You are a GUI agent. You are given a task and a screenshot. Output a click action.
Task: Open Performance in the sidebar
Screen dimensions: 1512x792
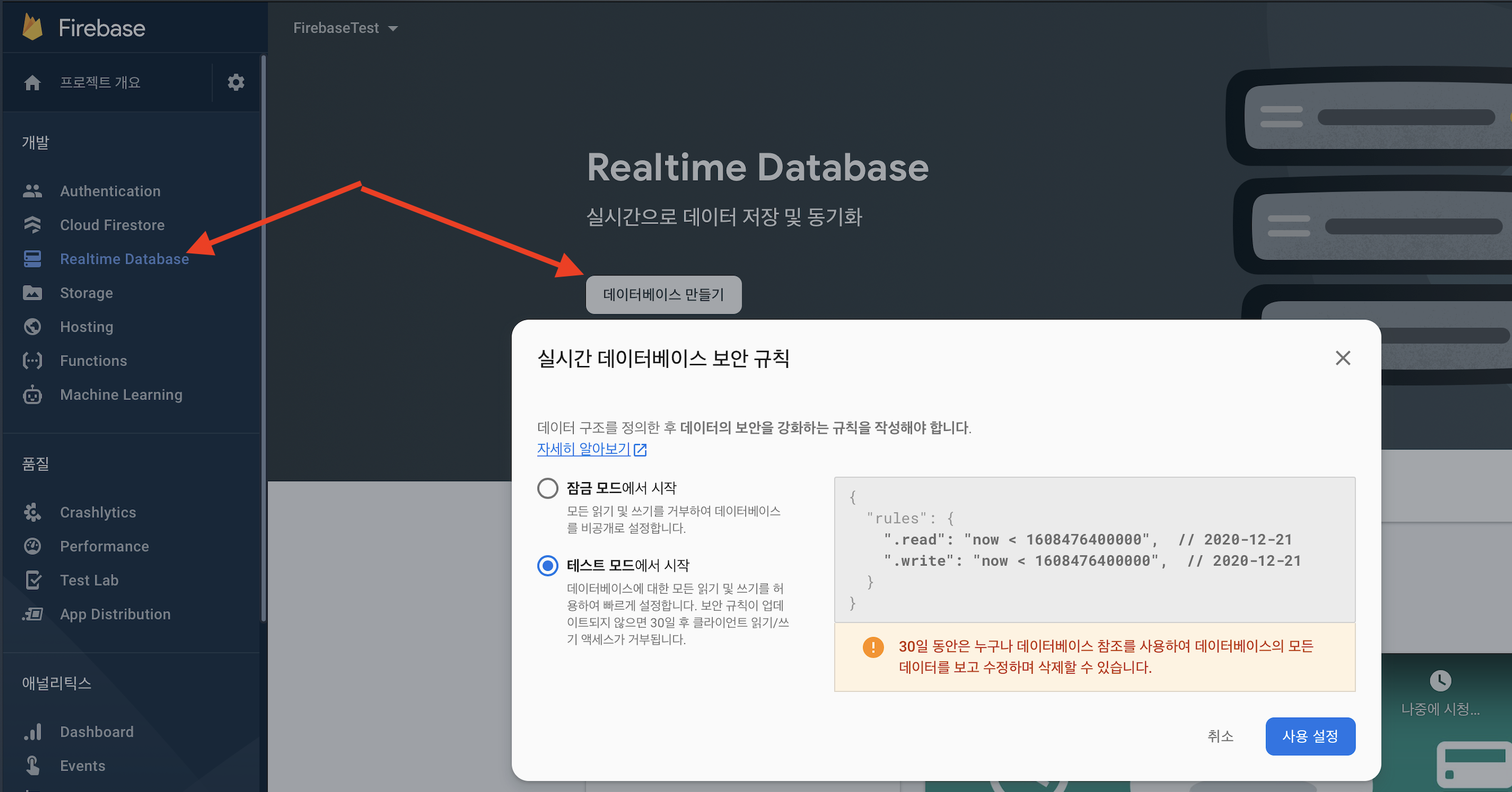(104, 546)
